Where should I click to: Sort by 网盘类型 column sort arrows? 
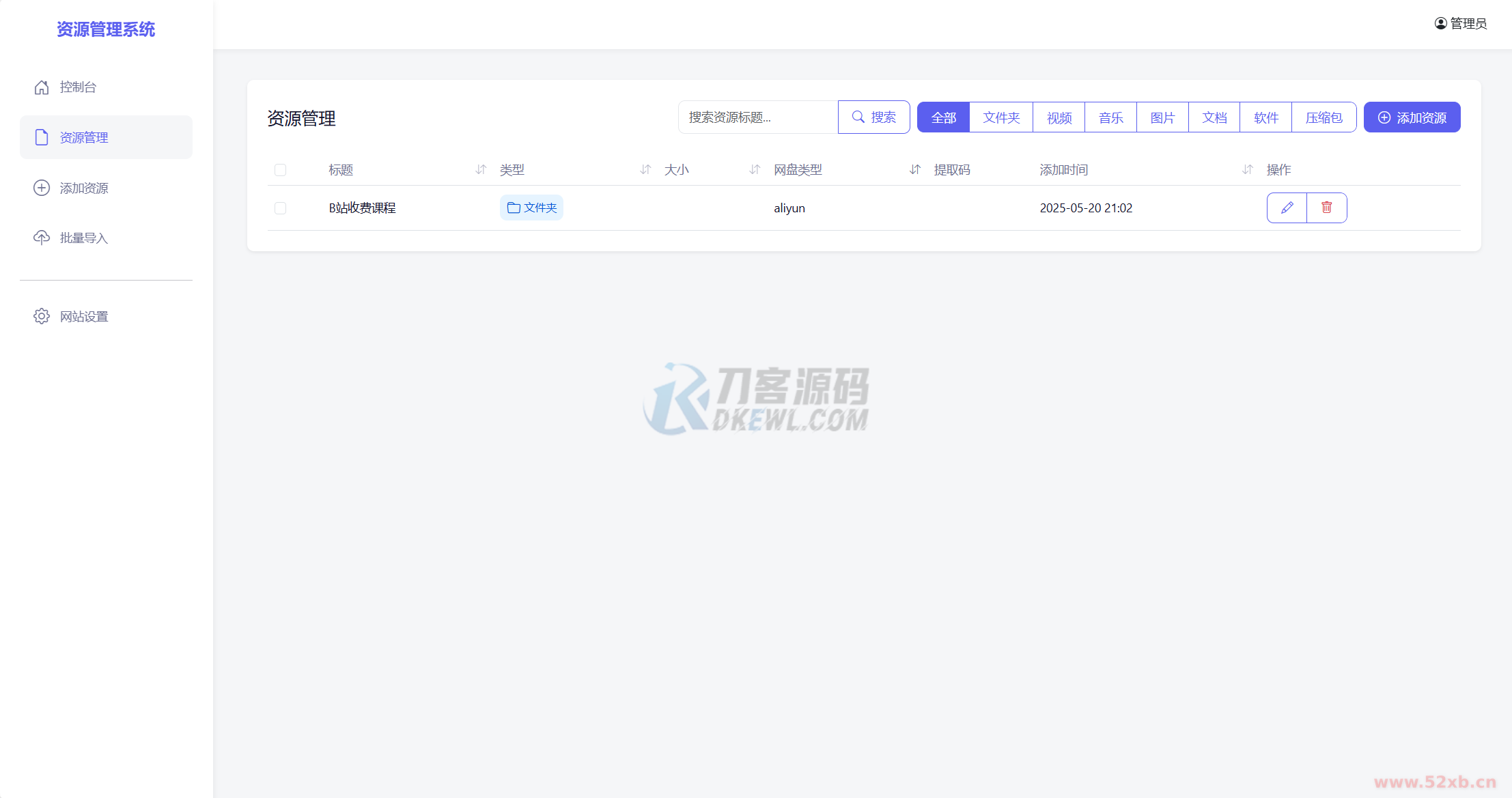pyautogui.click(x=915, y=169)
